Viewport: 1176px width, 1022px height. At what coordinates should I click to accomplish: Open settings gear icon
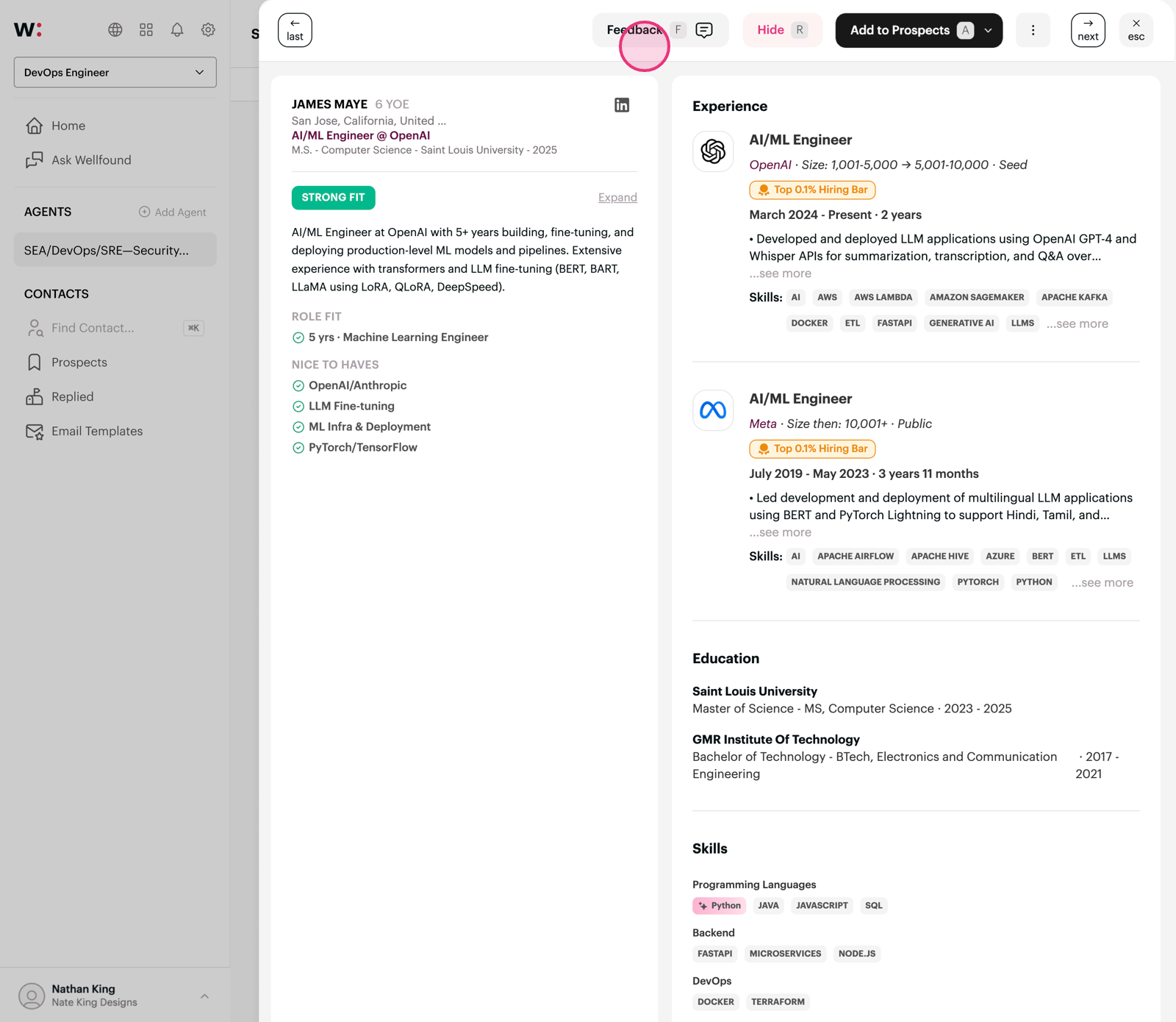coord(208,29)
